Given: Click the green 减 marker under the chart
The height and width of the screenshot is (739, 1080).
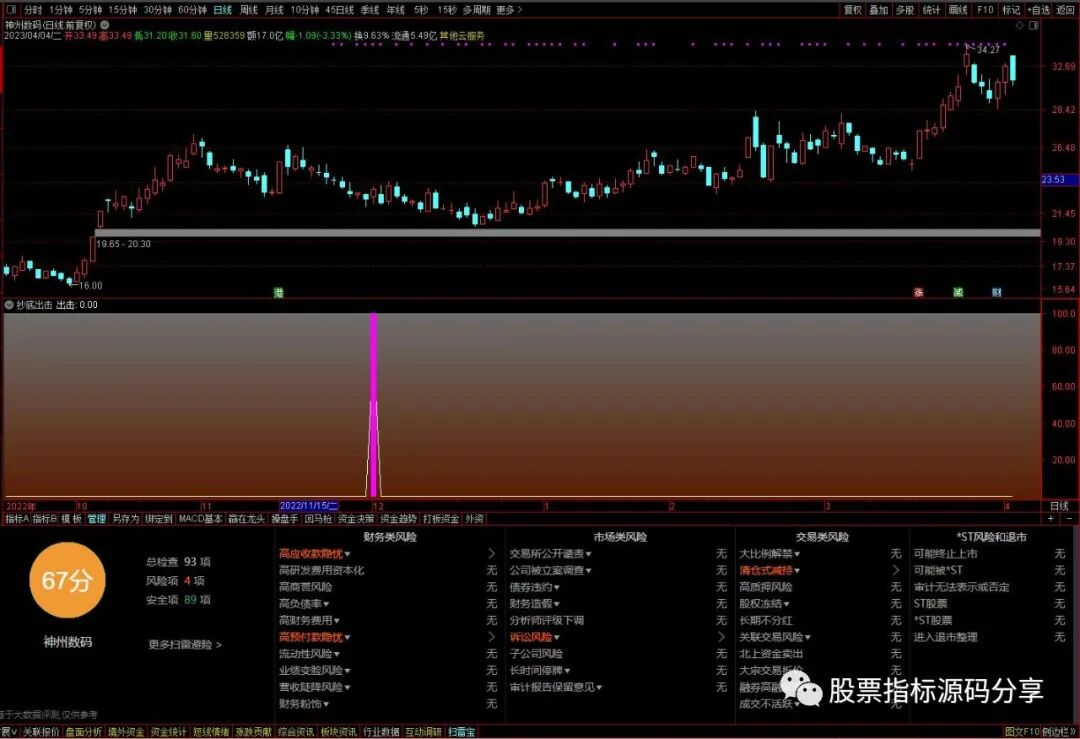Looking at the screenshot, I should 957,293.
